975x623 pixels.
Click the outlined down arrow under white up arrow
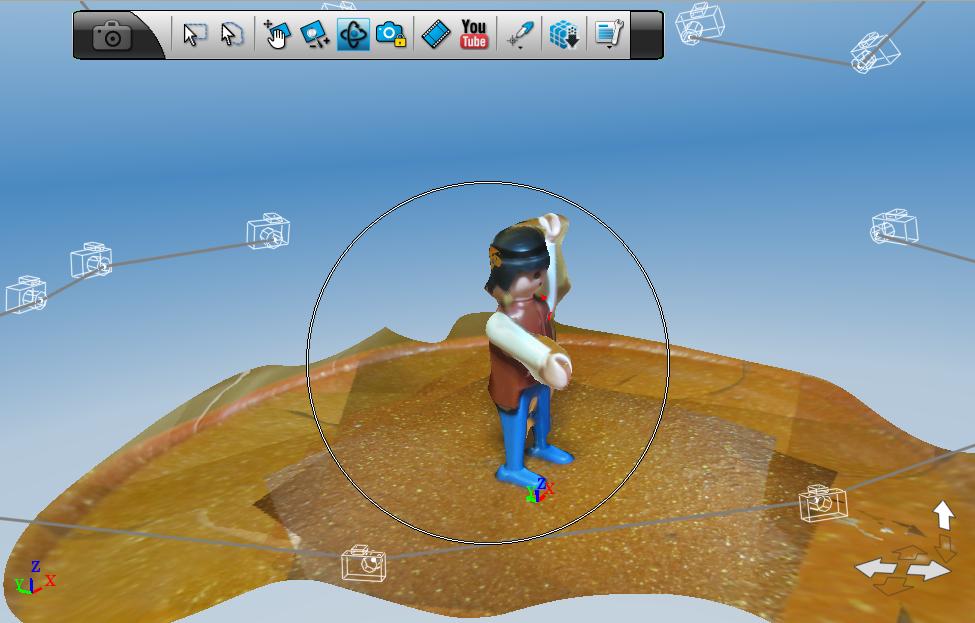(x=946, y=548)
